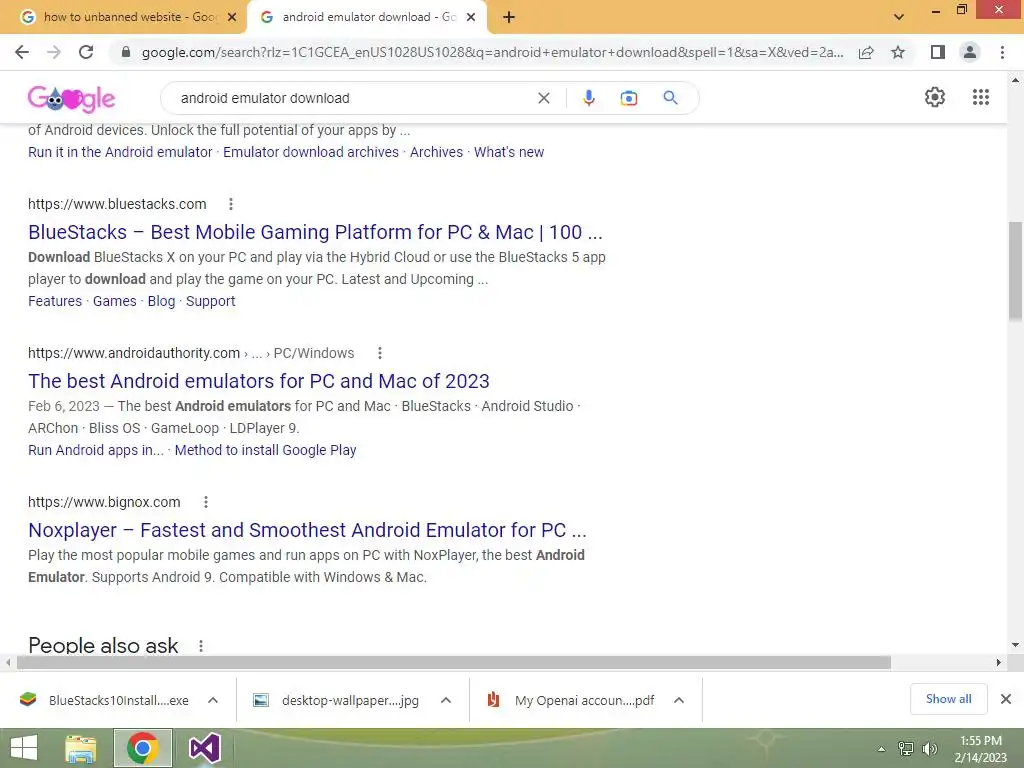Open more options for the androidauthority.com result
This screenshot has width=1024, height=768.
pos(379,353)
